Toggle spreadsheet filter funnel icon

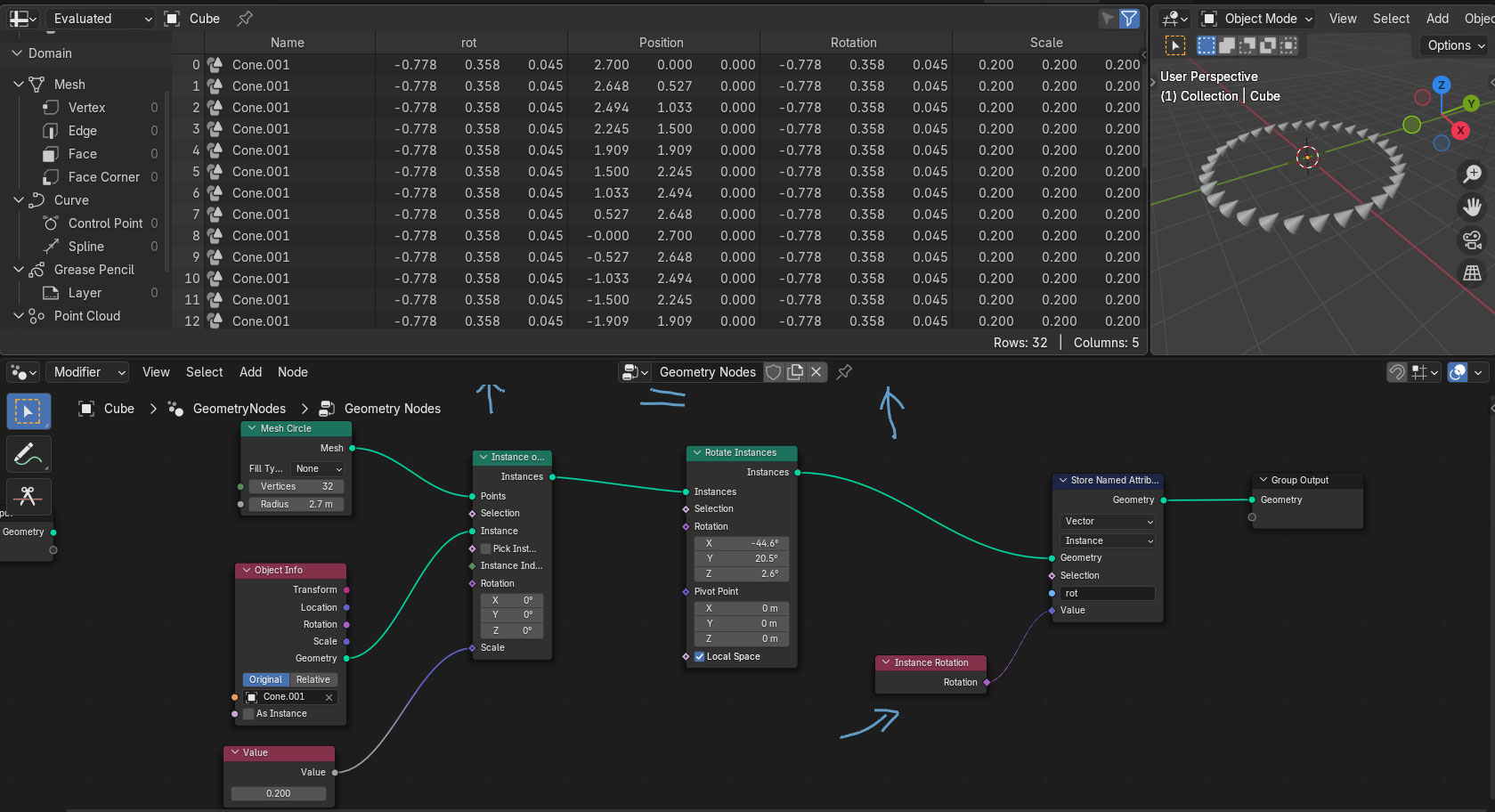click(x=1129, y=19)
